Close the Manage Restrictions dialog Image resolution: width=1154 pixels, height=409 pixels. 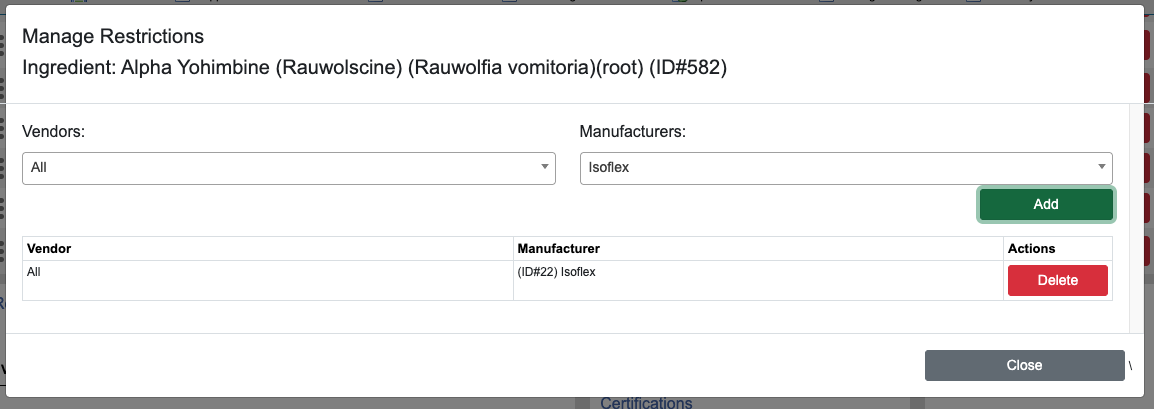click(x=1024, y=365)
